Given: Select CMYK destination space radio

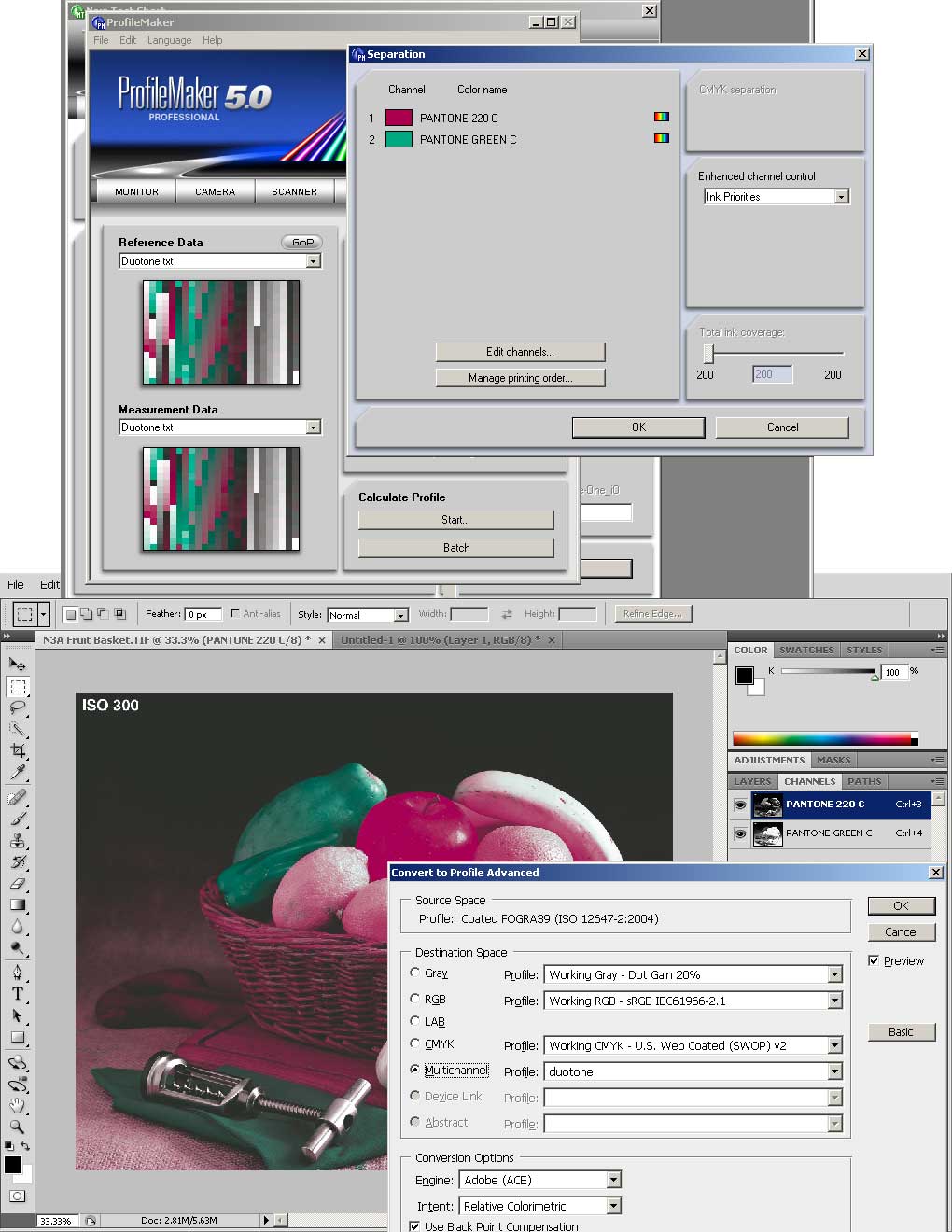Looking at the screenshot, I should [x=415, y=1043].
